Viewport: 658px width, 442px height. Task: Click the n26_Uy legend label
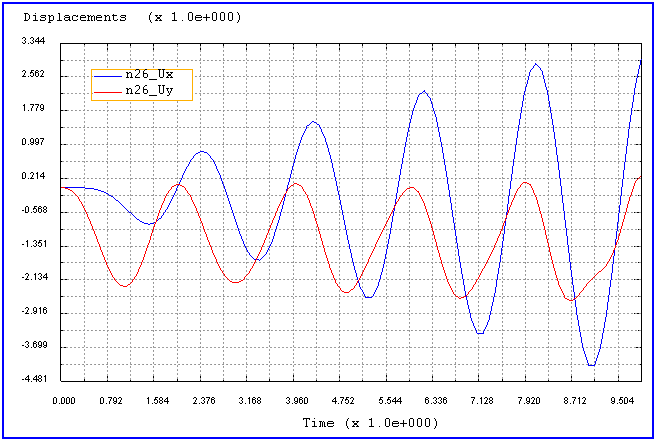(150, 90)
